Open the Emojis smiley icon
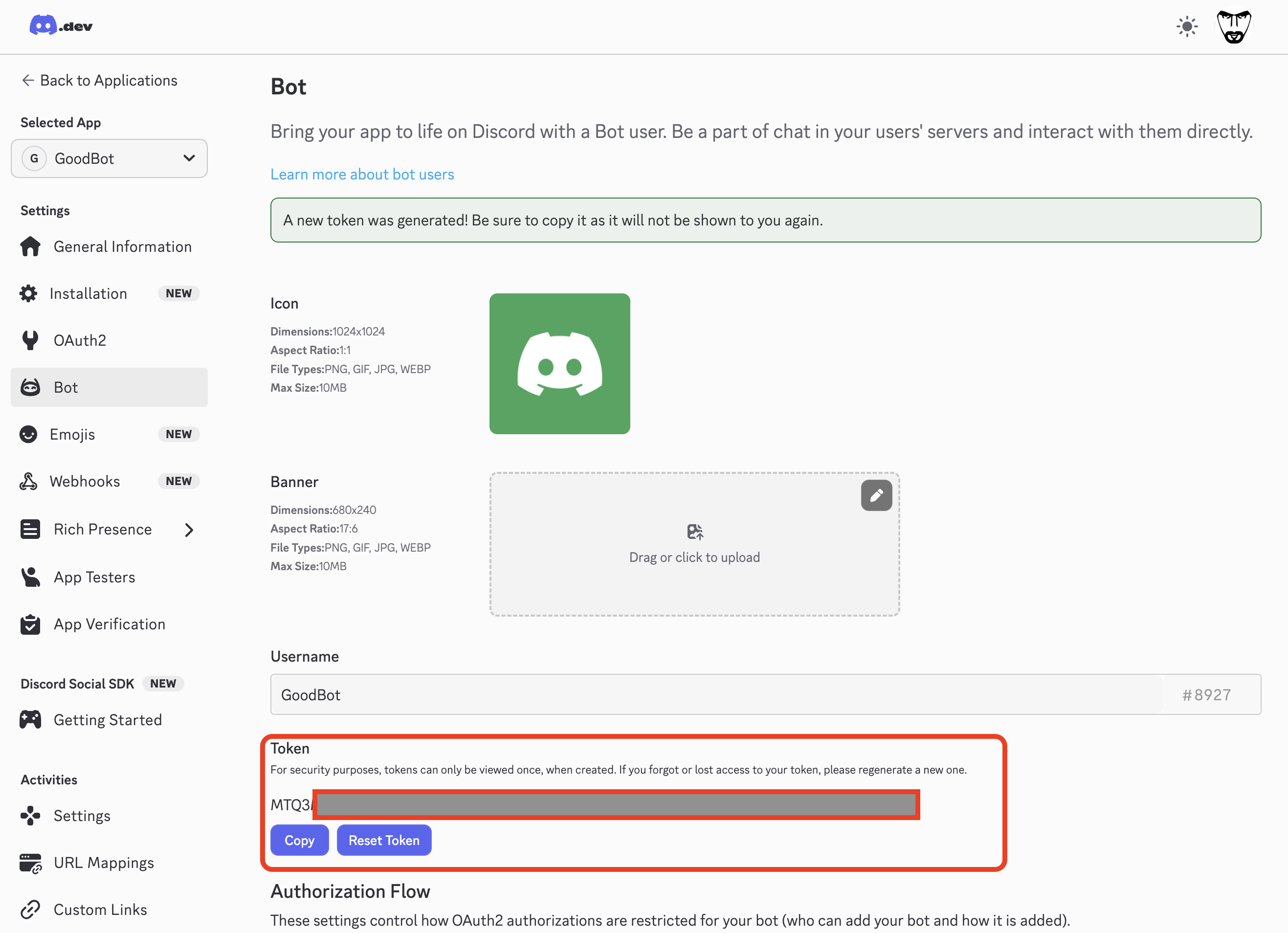 click(x=29, y=434)
